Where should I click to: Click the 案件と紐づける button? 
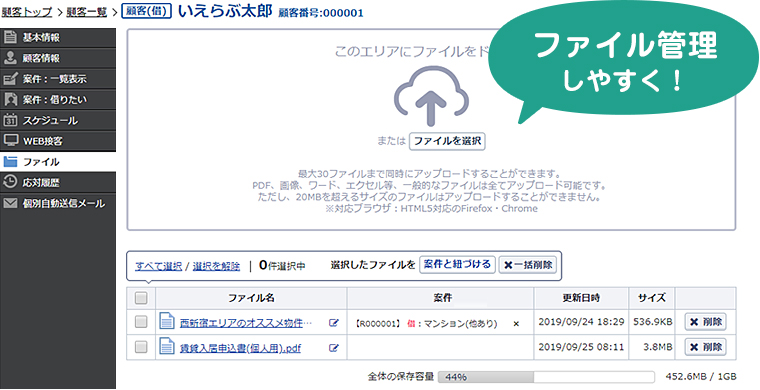pyautogui.click(x=457, y=265)
